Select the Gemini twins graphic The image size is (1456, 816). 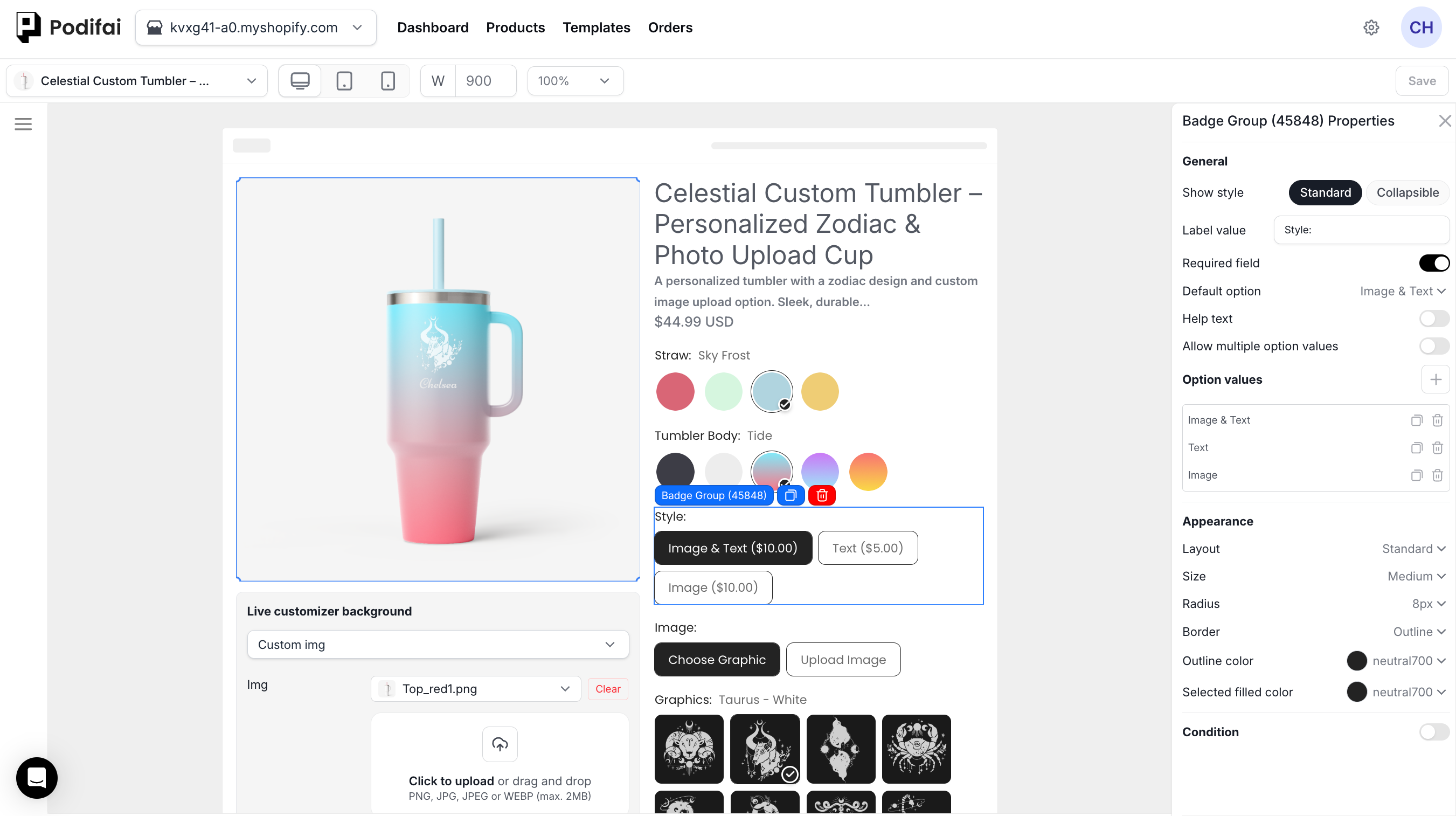(x=841, y=749)
